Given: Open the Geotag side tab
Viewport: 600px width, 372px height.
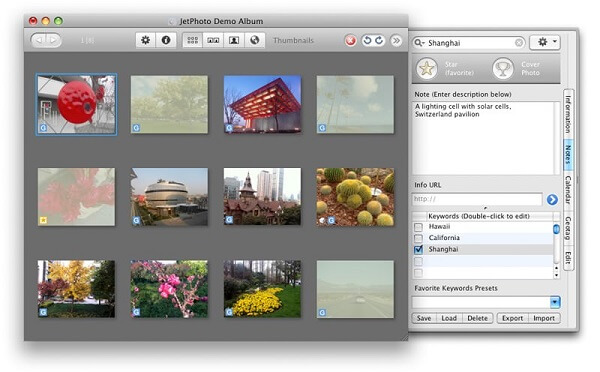Looking at the screenshot, I should [x=568, y=228].
